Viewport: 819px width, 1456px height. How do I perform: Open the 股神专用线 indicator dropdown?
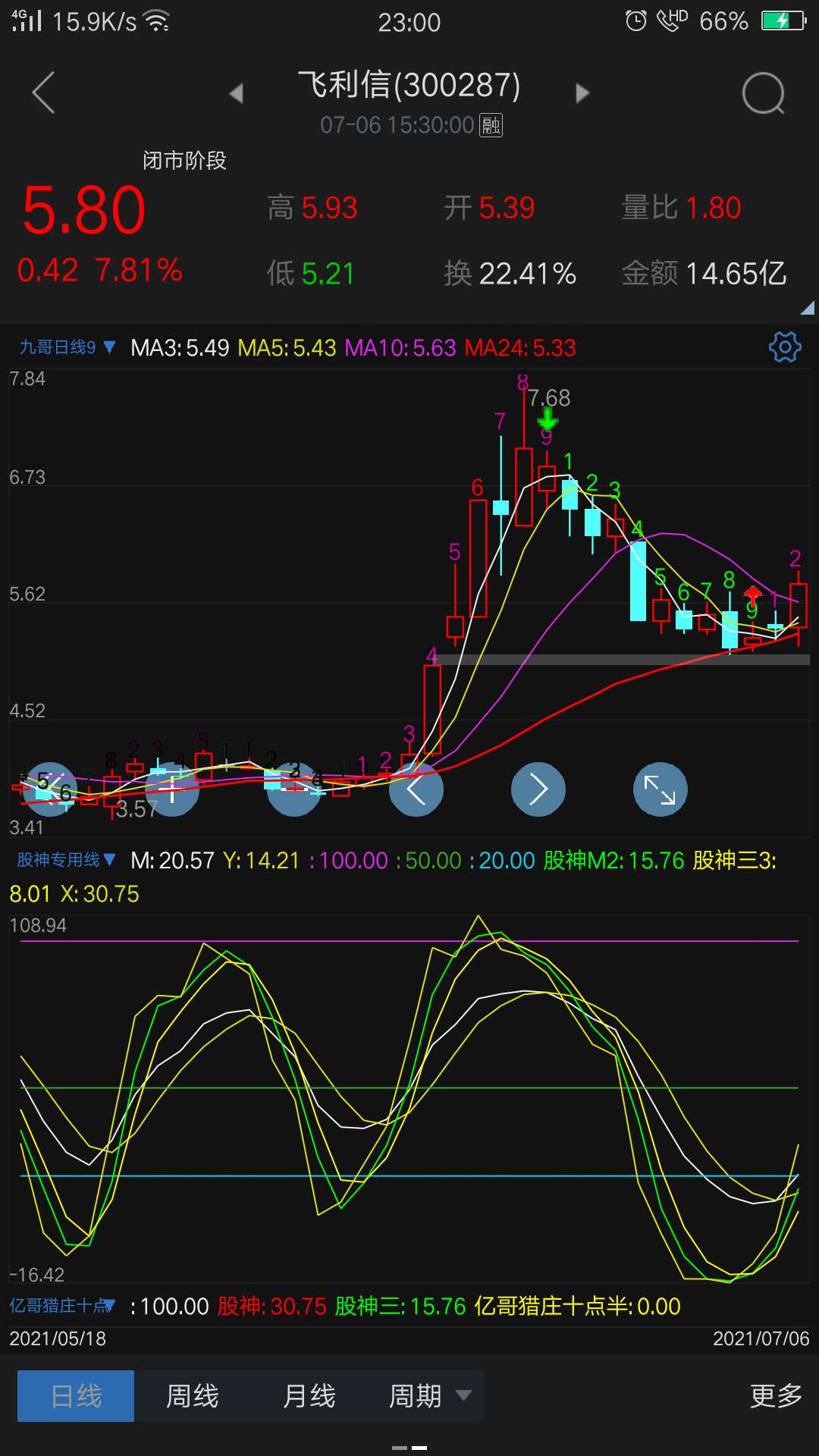click(x=67, y=860)
